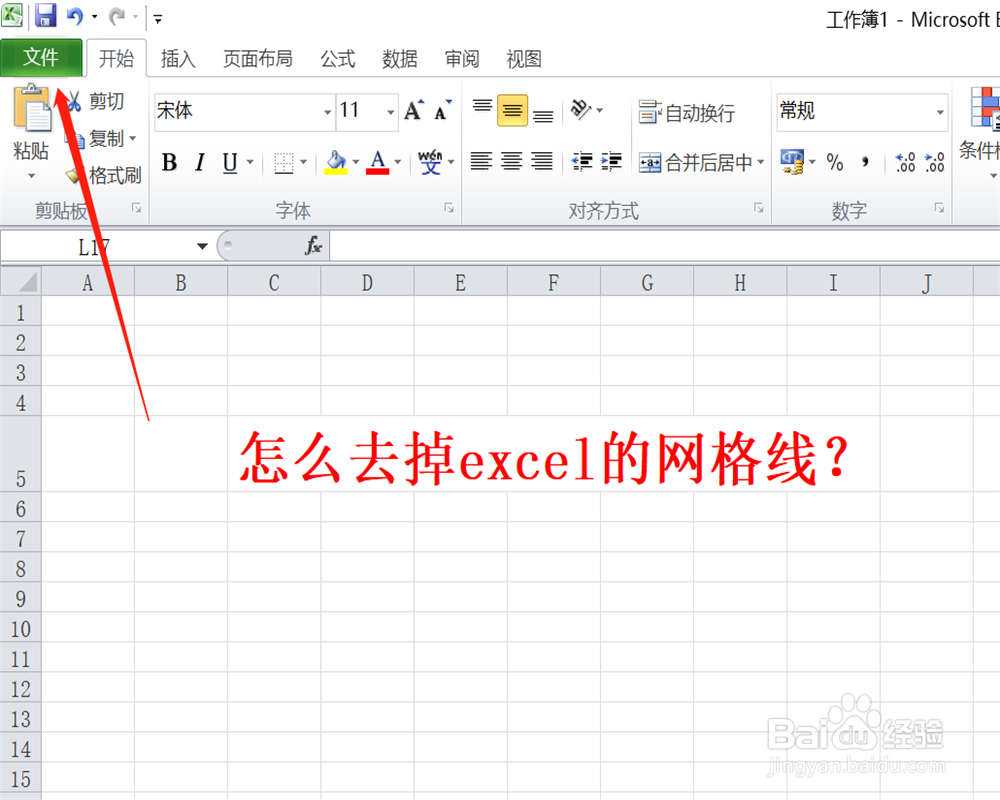Expand the Underline style arrow

[x=250, y=162]
